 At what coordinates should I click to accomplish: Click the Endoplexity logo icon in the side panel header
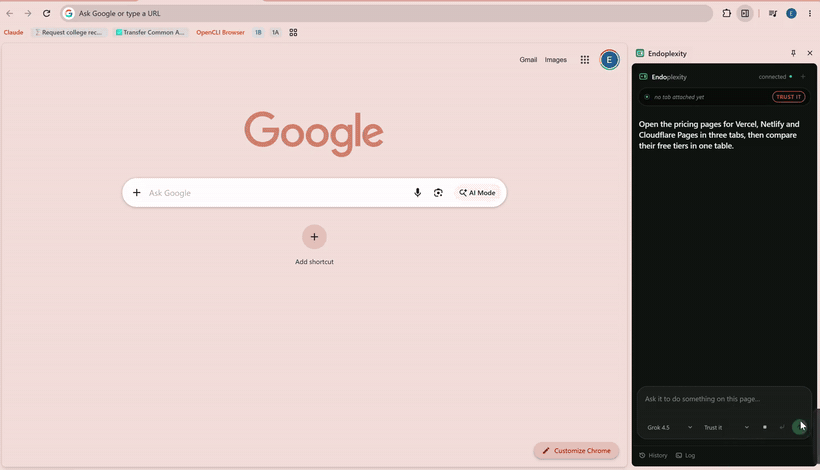coord(640,53)
